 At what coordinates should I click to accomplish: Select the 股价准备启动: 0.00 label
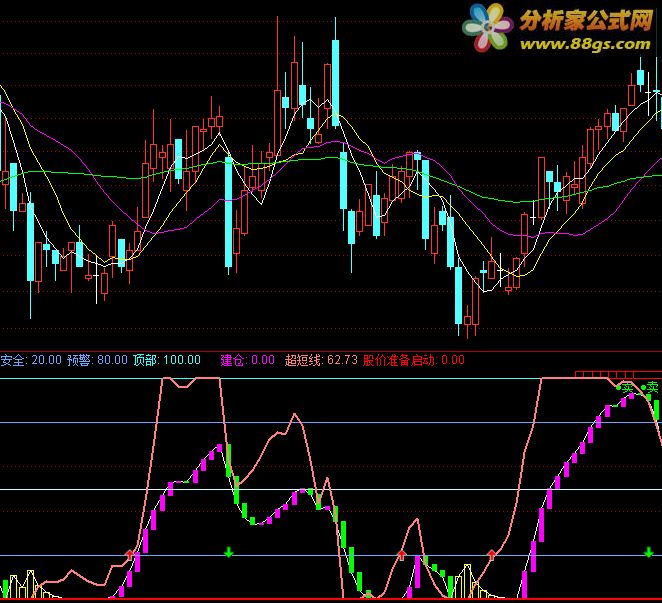tap(414, 360)
